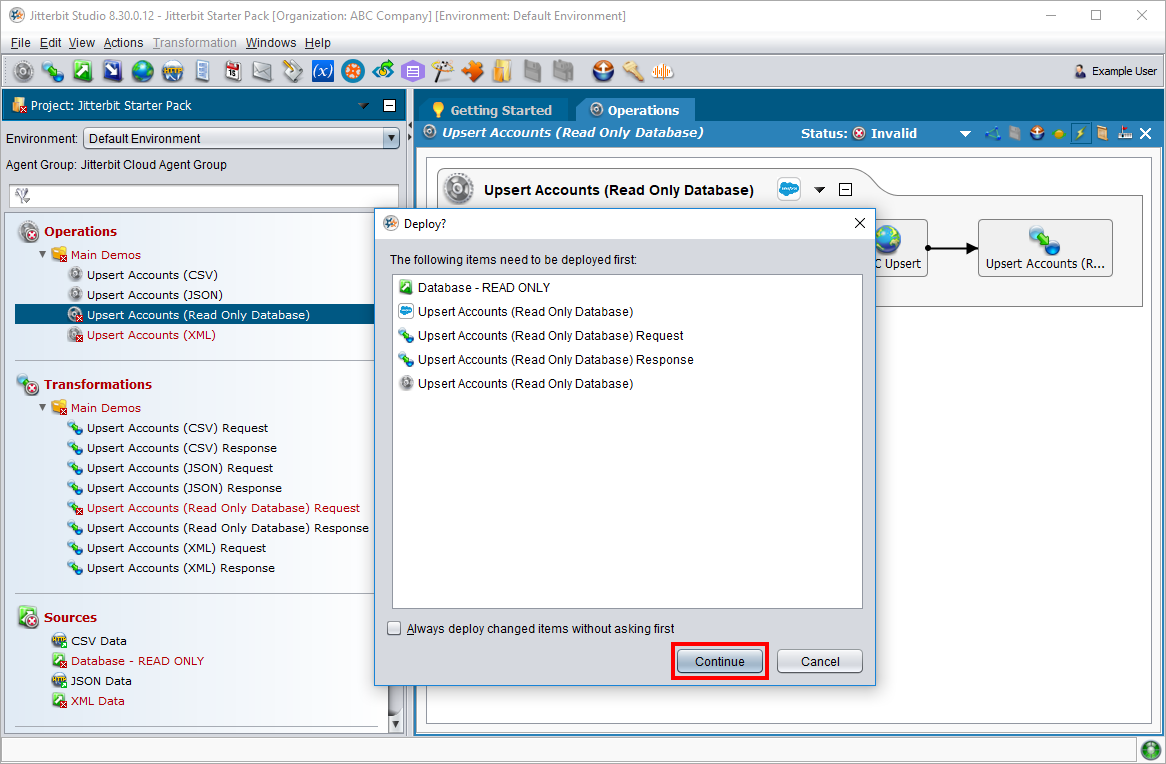Click the key icon in toolbar
Image resolution: width=1166 pixels, height=764 pixels.
[x=632, y=71]
